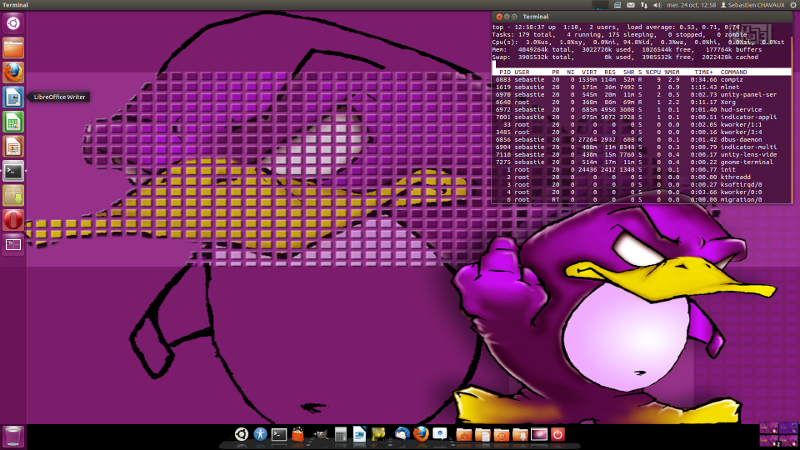Open the yellow image viewer dock icon
Image resolution: width=800 pixels, height=450 pixels.
[x=379, y=434]
